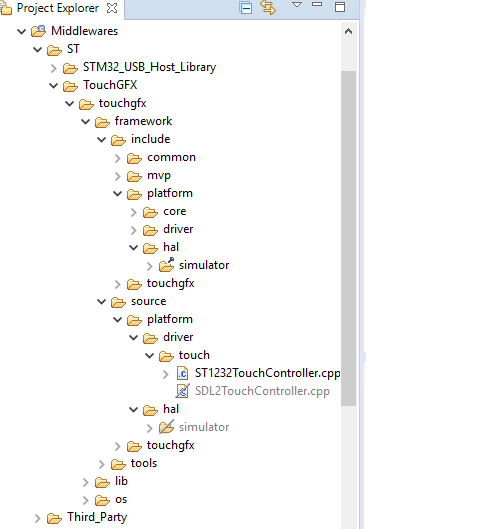Select the common folder label
The image size is (480, 529).
(171, 157)
